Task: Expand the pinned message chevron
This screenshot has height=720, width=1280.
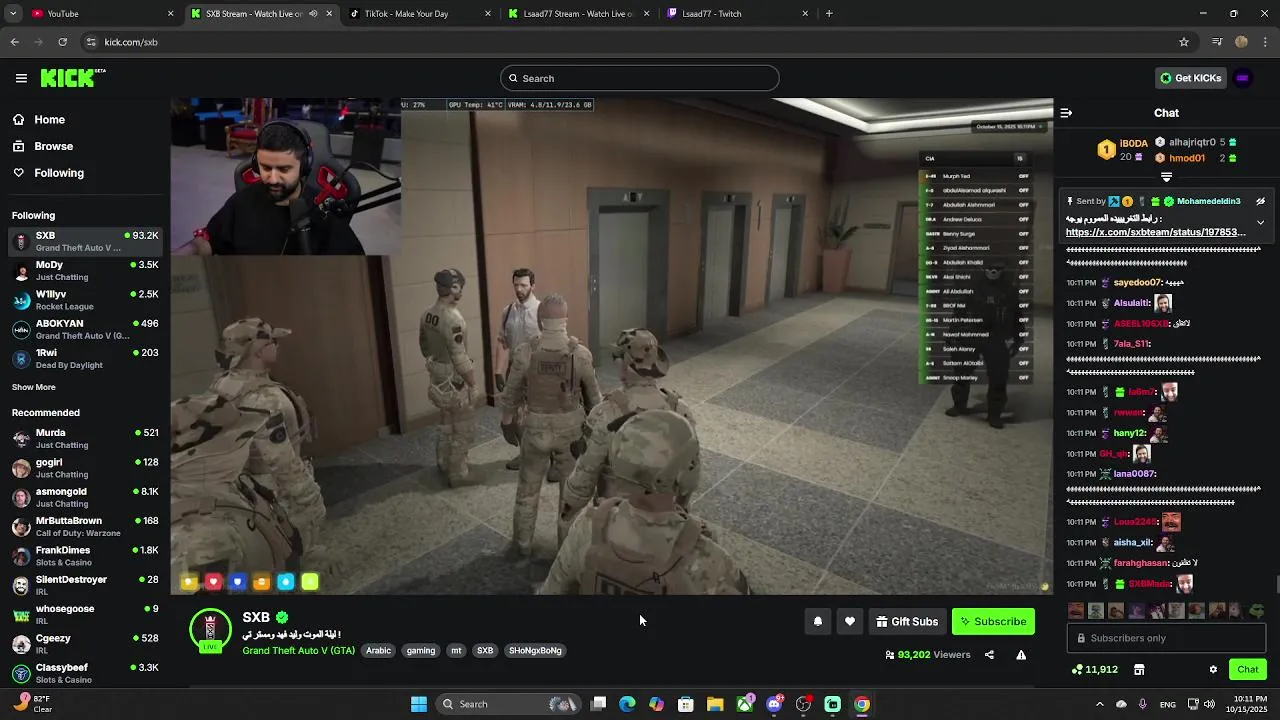Action: point(1260,222)
